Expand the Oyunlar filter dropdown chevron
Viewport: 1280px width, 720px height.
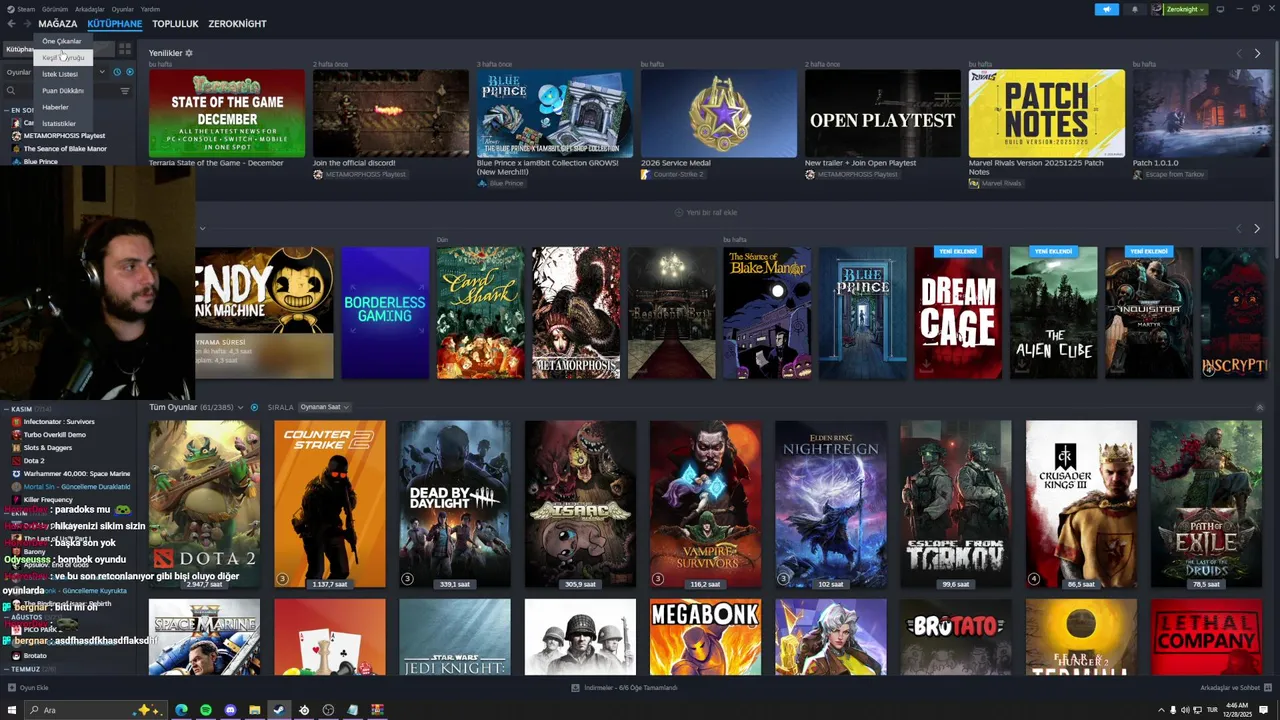click(x=101, y=72)
